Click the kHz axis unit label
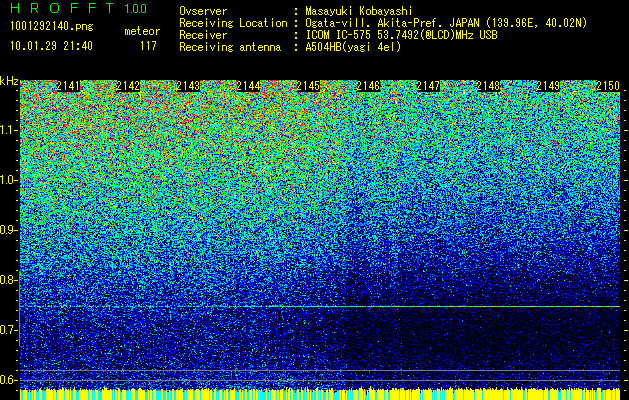629x400 pixels. (9, 81)
